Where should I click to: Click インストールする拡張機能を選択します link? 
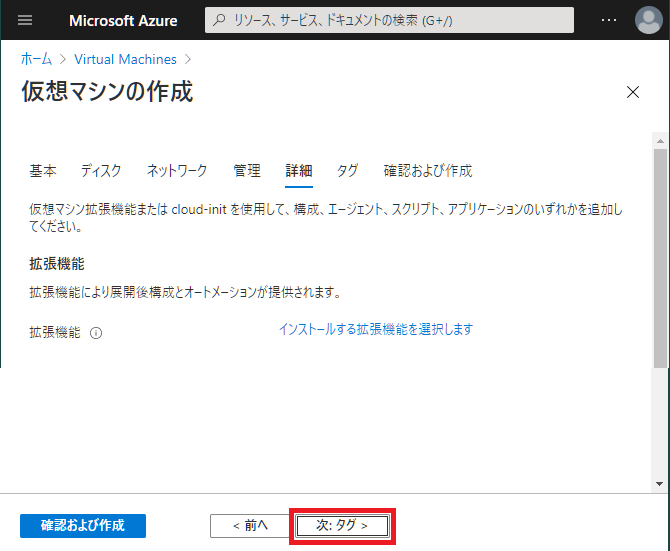coord(376,329)
